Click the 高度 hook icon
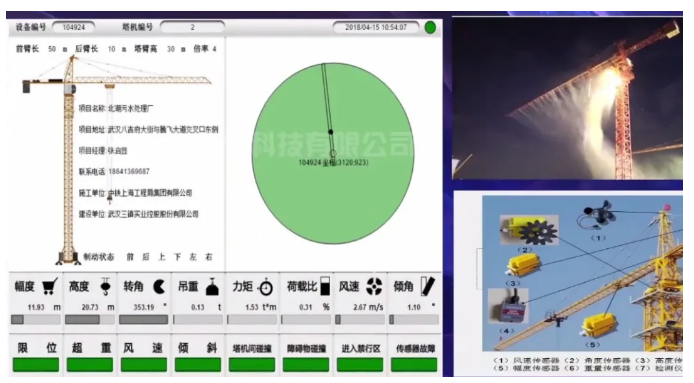The image size is (694, 383). (105, 286)
